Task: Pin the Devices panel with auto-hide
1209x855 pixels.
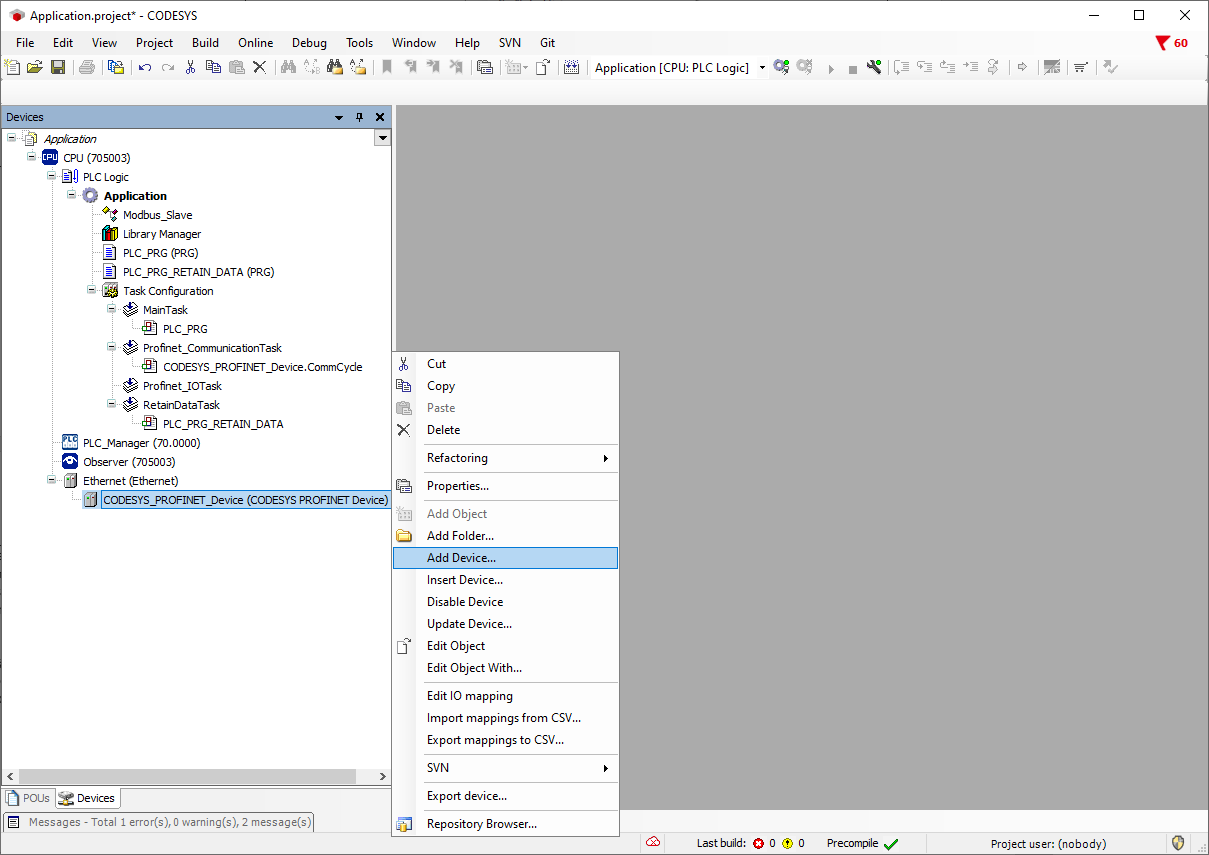Action: [x=360, y=117]
